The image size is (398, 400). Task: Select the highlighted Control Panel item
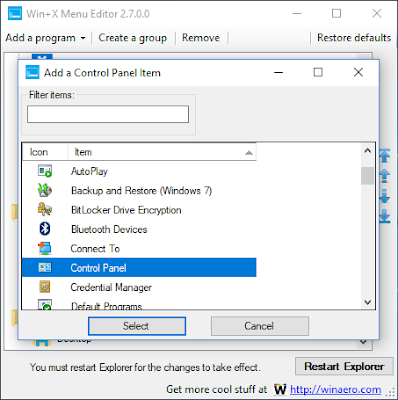[x=139, y=267]
